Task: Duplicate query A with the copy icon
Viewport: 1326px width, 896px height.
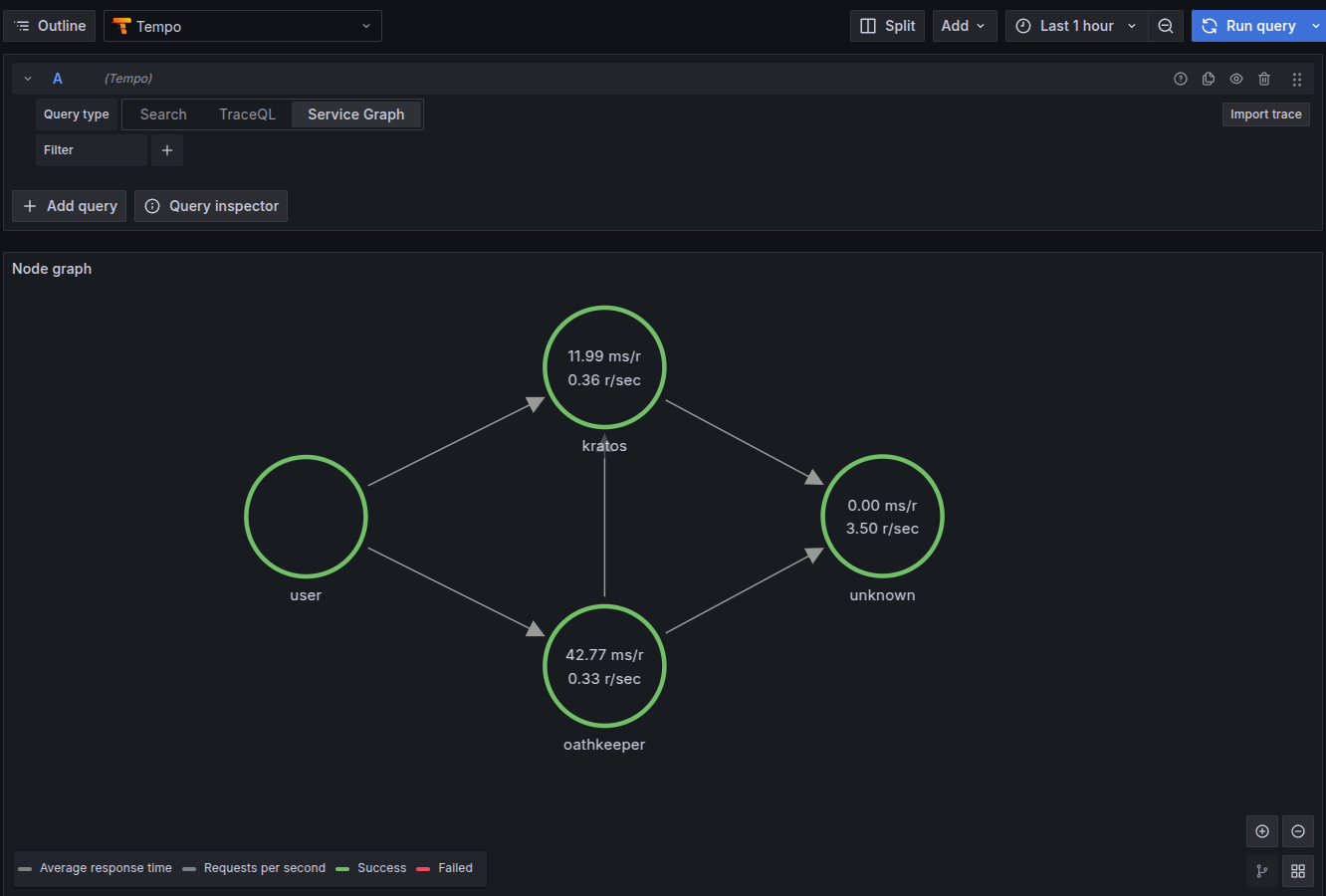Action: (x=1209, y=79)
